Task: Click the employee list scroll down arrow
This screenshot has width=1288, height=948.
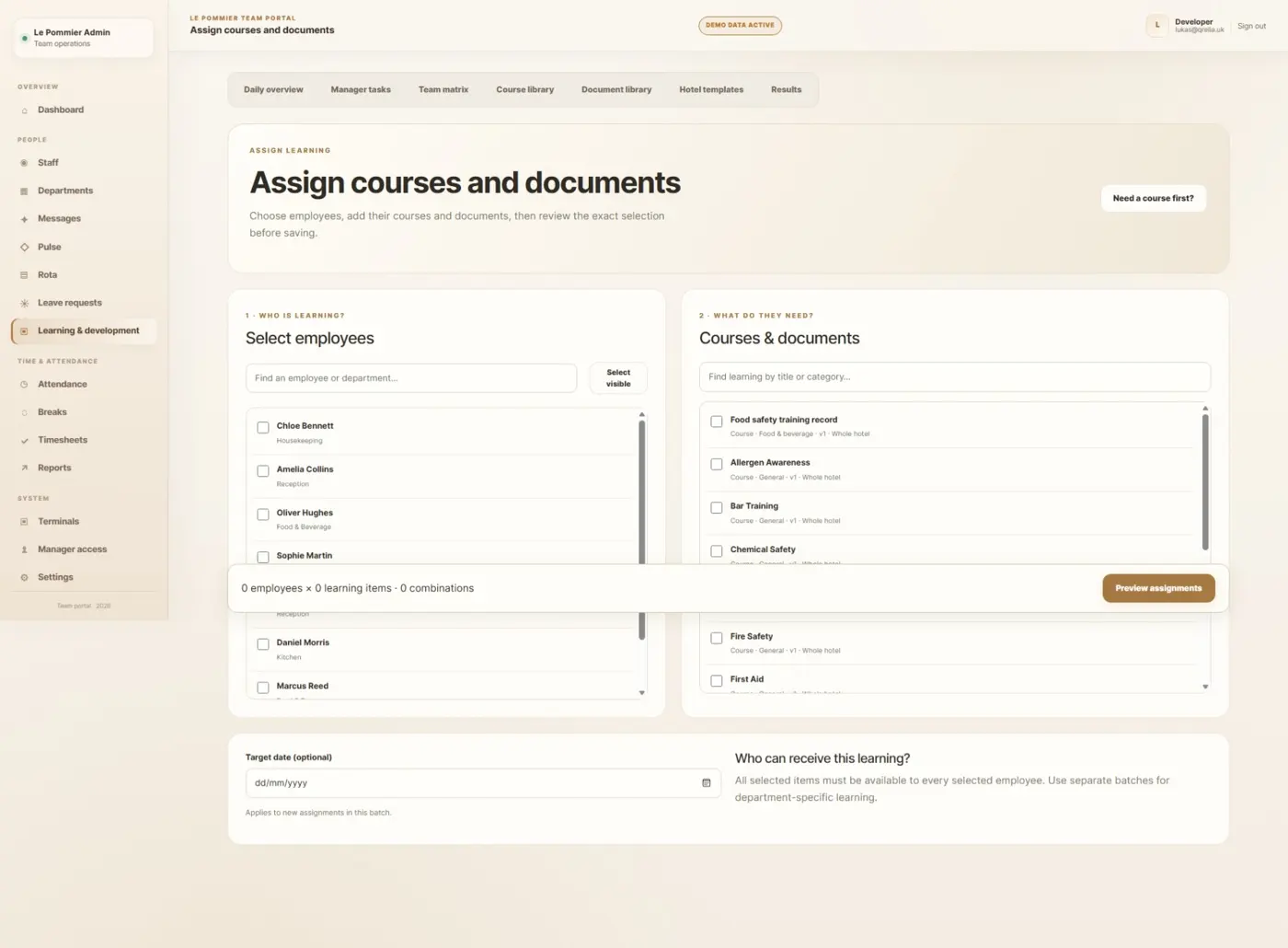Action: (641, 693)
